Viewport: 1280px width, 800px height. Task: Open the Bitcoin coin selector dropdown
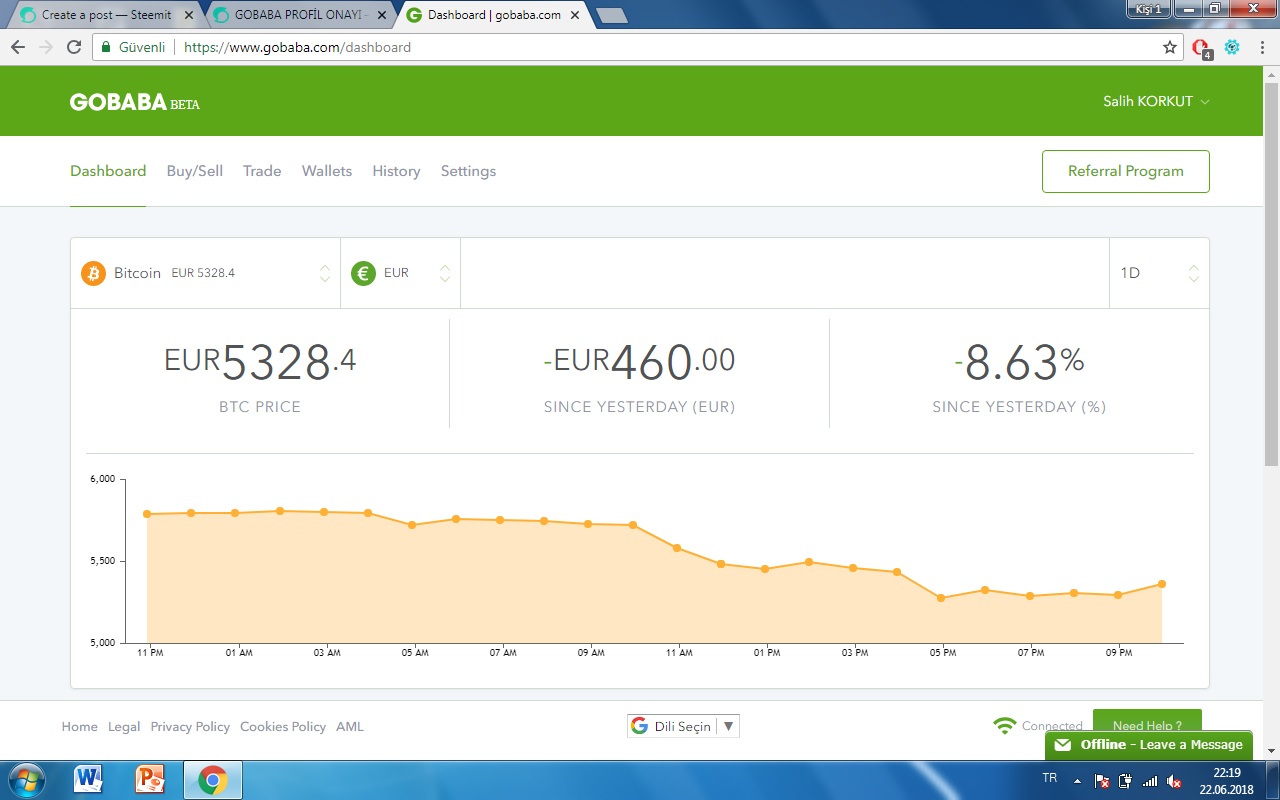[205, 273]
